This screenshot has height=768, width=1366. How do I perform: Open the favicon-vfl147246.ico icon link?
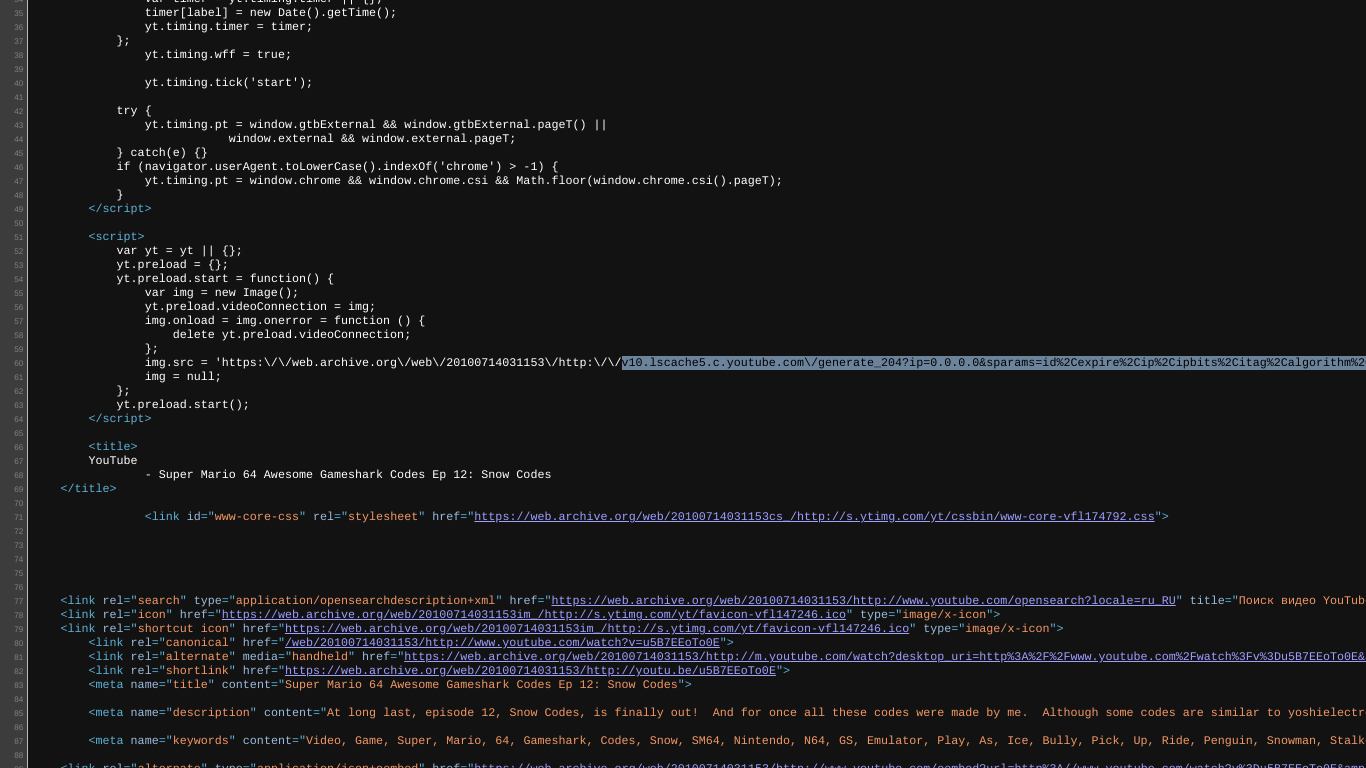(x=534, y=615)
